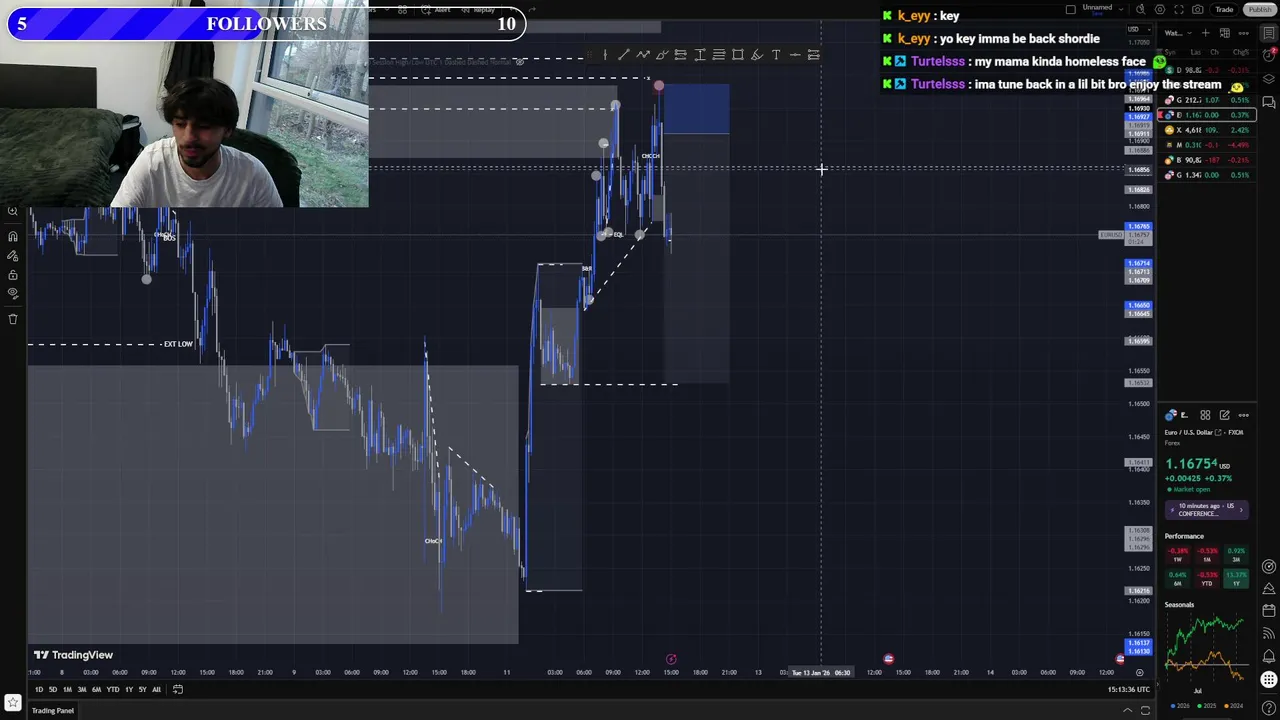Sort watchlist by Chg% column header
The image size is (1280, 720).
(x=1241, y=52)
